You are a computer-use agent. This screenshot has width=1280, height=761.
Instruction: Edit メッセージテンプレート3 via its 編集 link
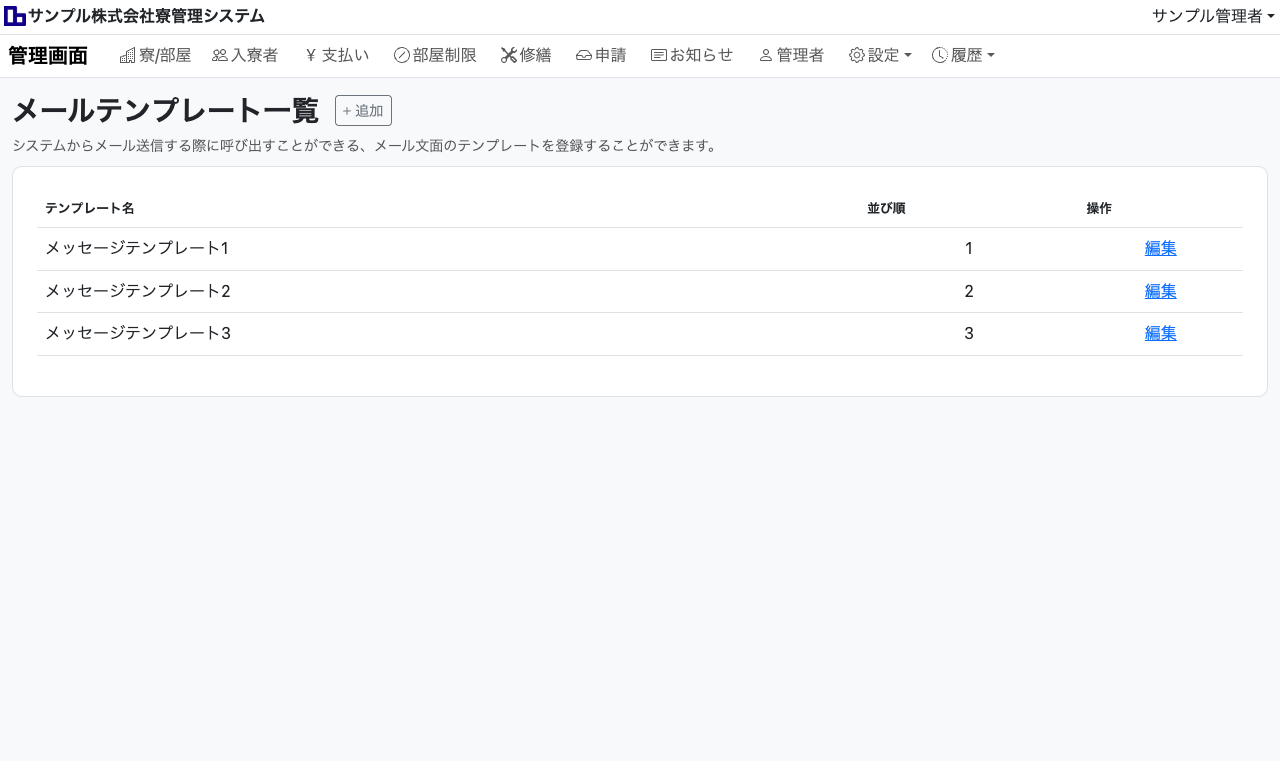[1160, 334]
